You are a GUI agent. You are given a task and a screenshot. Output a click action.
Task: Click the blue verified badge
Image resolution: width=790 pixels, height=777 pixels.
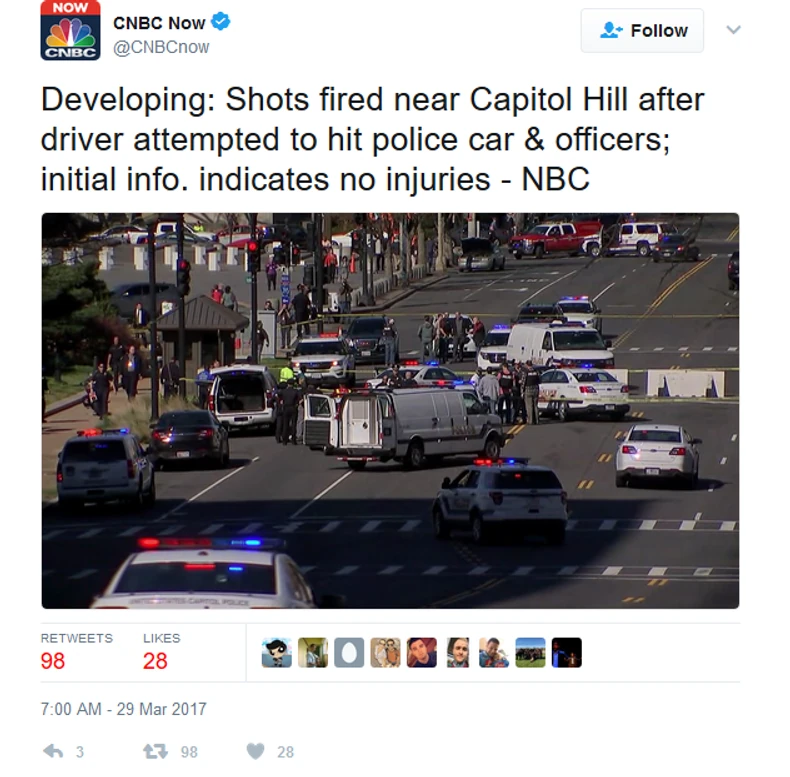pyautogui.click(x=220, y=22)
